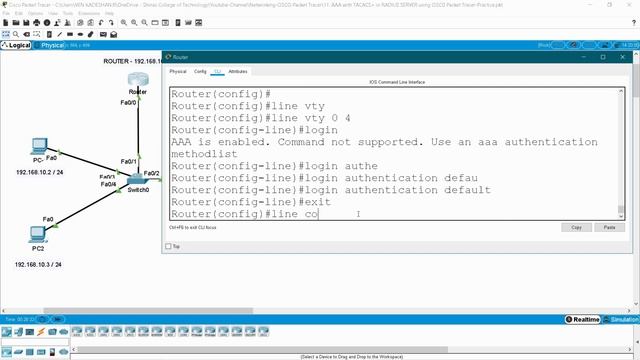Click the CLI vertical scrollbar thumb
Screen dimensions: 640x360
pos(621,209)
